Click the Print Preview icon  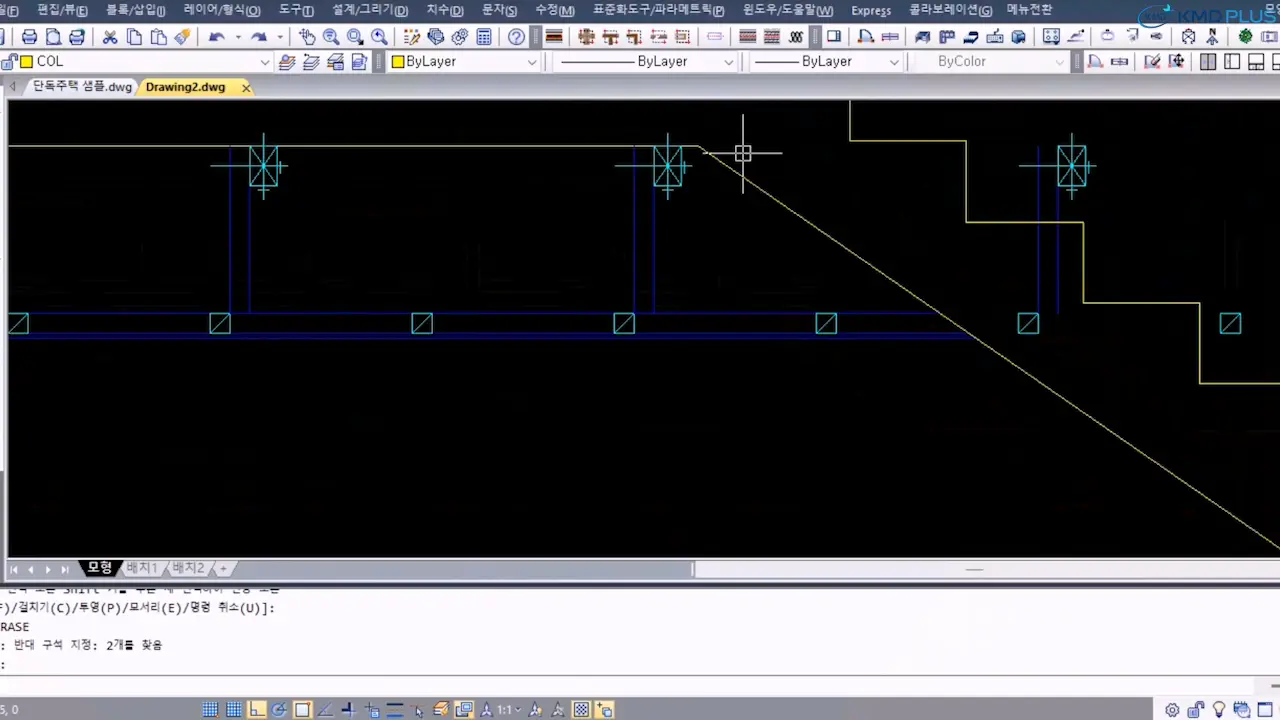pos(53,37)
